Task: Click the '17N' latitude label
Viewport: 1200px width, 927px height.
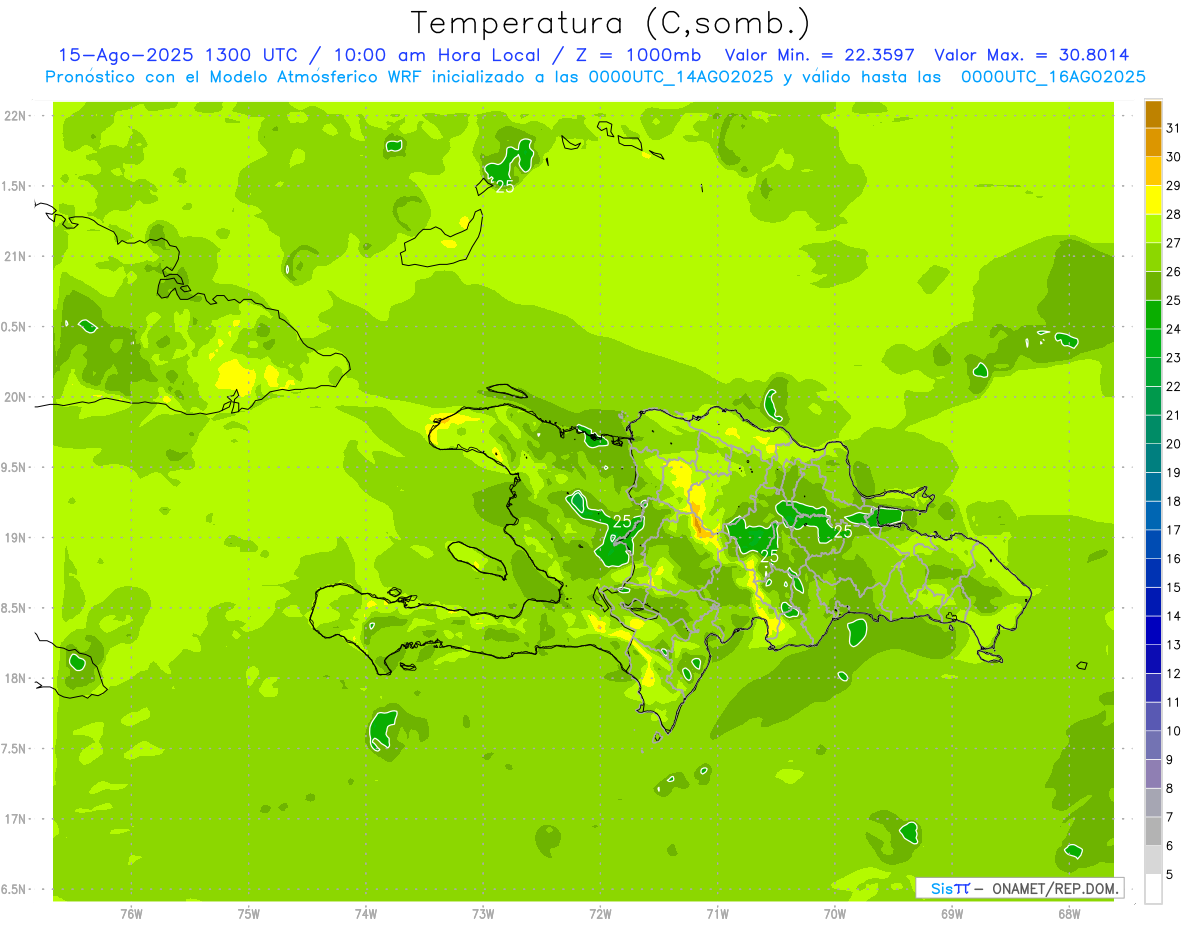Action: pyautogui.click(x=15, y=820)
